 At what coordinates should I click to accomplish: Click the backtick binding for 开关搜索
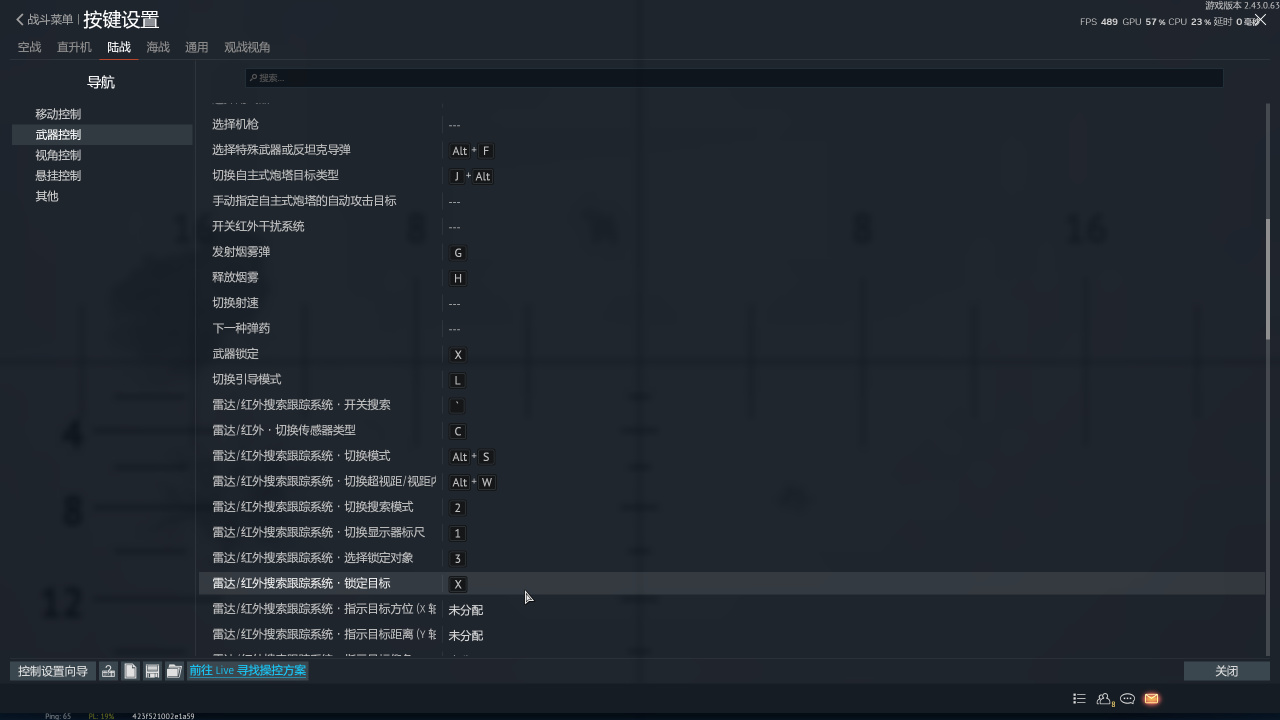458,406
